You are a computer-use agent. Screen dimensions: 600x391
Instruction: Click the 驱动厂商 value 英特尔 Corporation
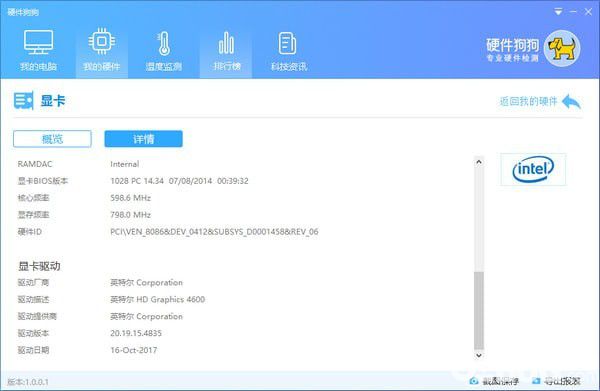point(146,283)
